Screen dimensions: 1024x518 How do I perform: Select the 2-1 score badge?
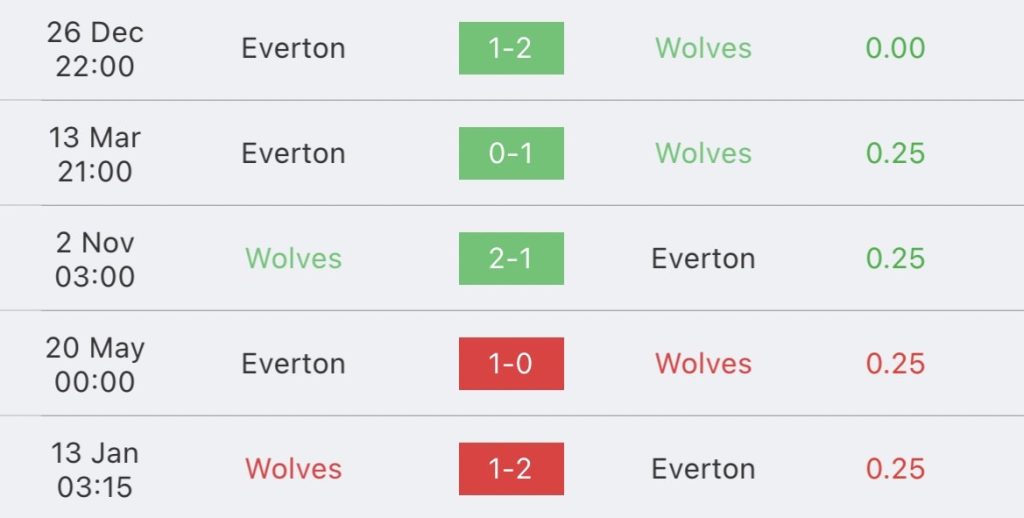(511, 258)
